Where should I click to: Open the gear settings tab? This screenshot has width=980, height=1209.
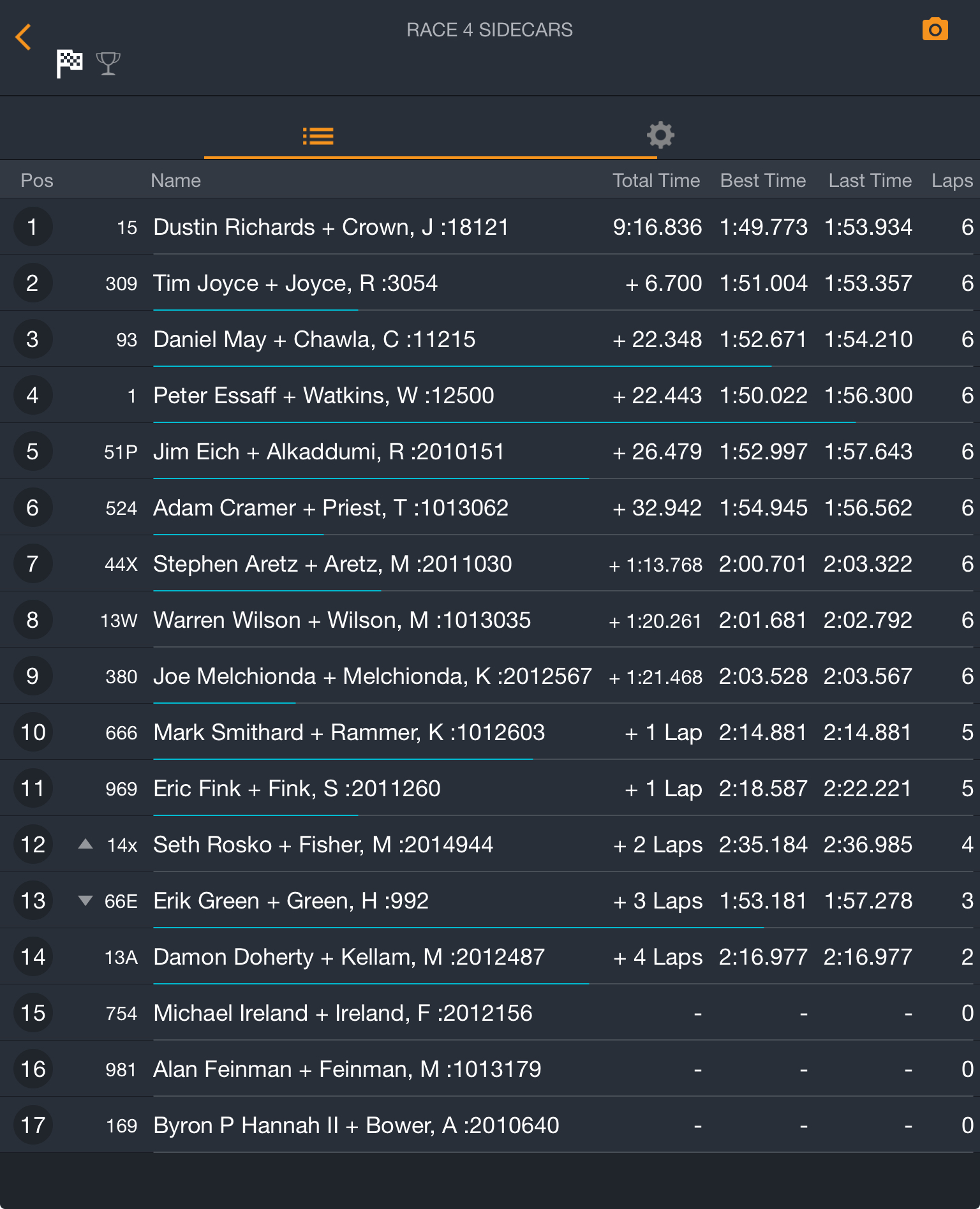pyautogui.click(x=660, y=135)
